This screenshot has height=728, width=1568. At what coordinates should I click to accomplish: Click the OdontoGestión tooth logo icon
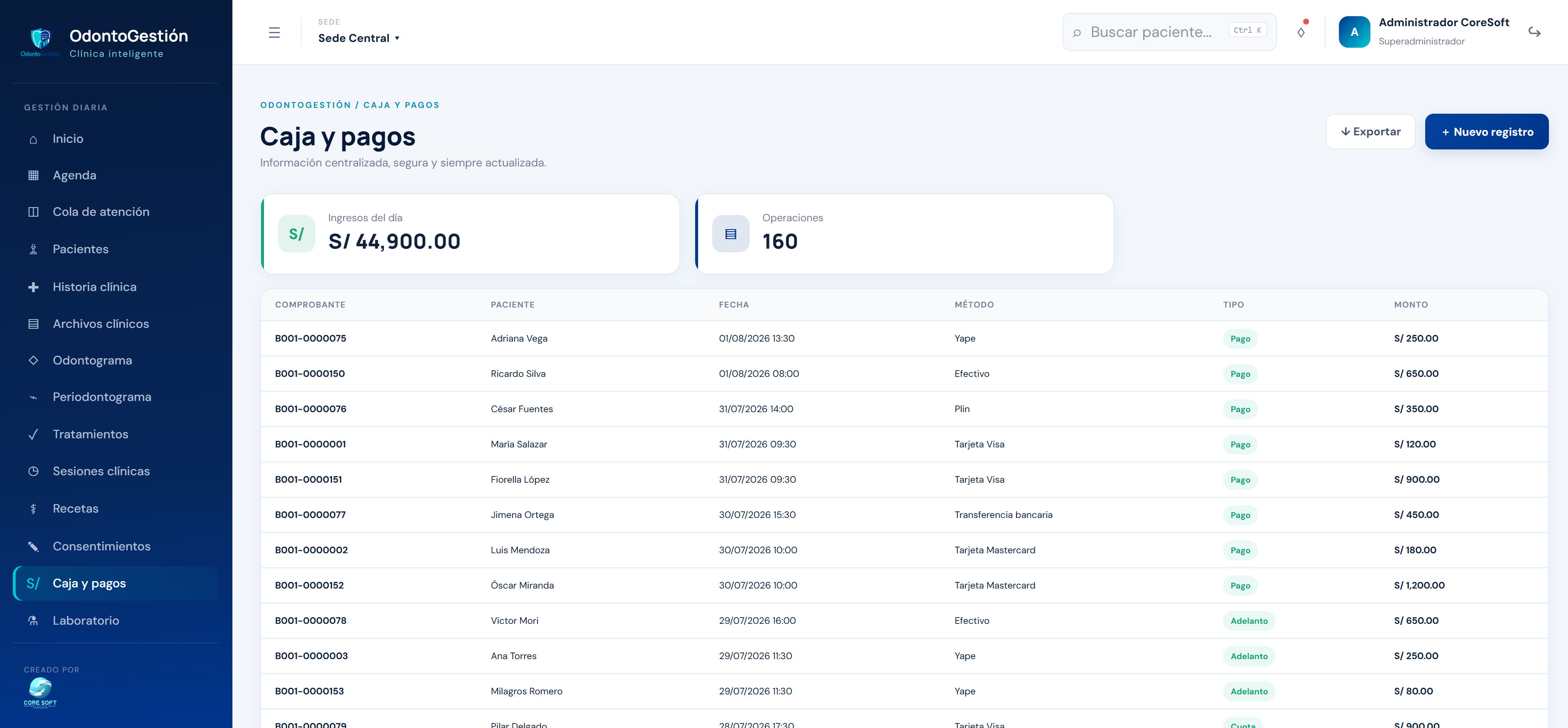tap(40, 42)
